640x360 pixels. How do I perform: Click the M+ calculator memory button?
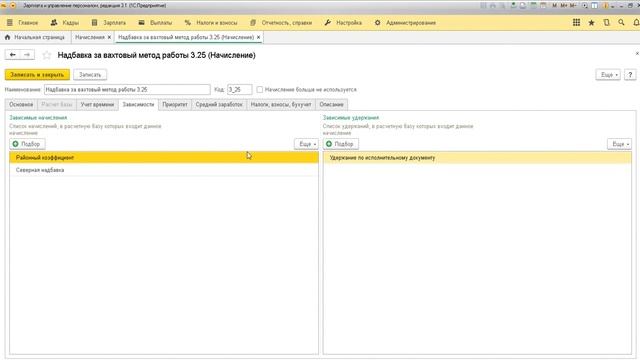tap(564, 6)
